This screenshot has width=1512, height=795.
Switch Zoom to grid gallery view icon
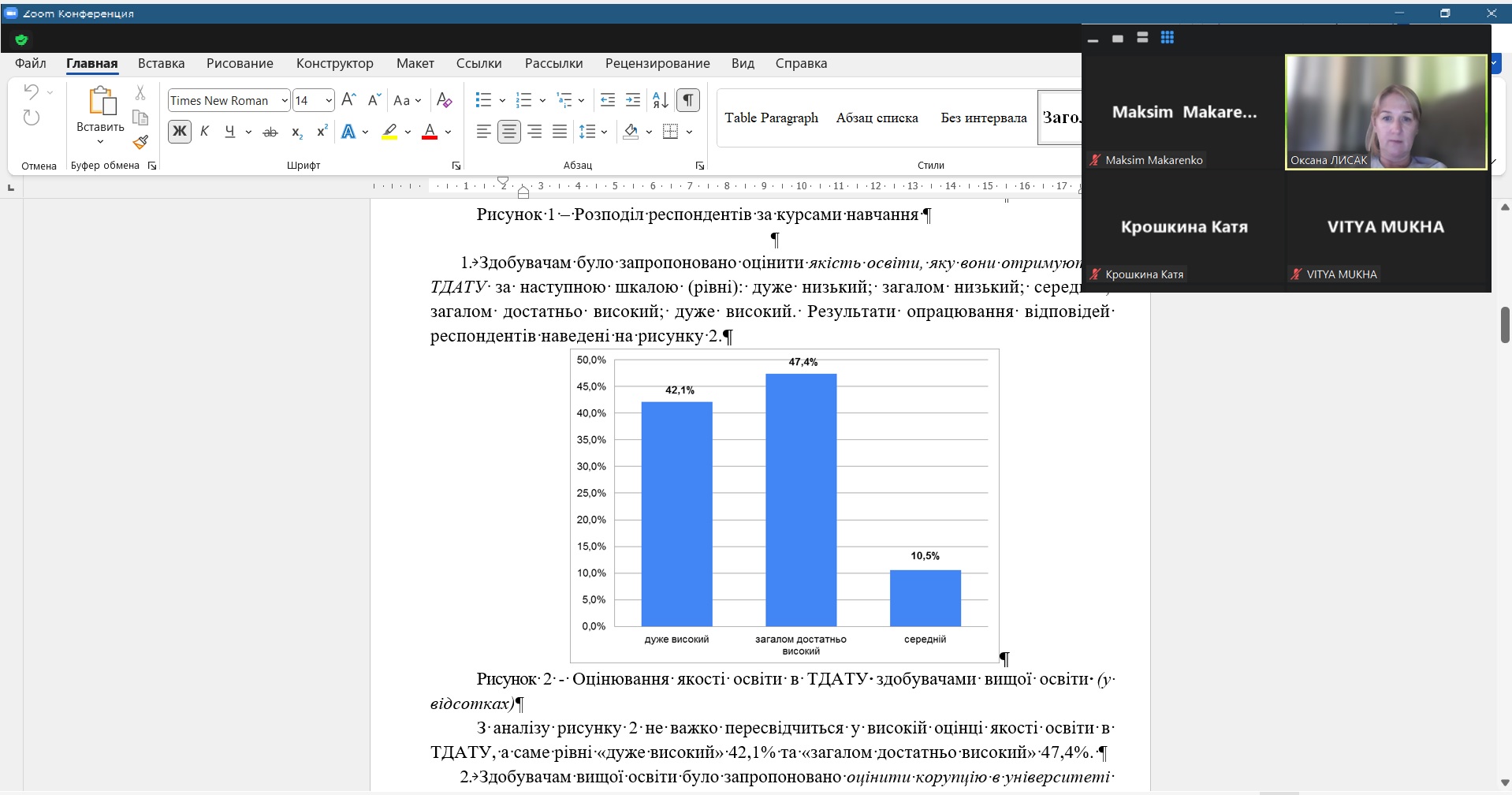point(1168,38)
